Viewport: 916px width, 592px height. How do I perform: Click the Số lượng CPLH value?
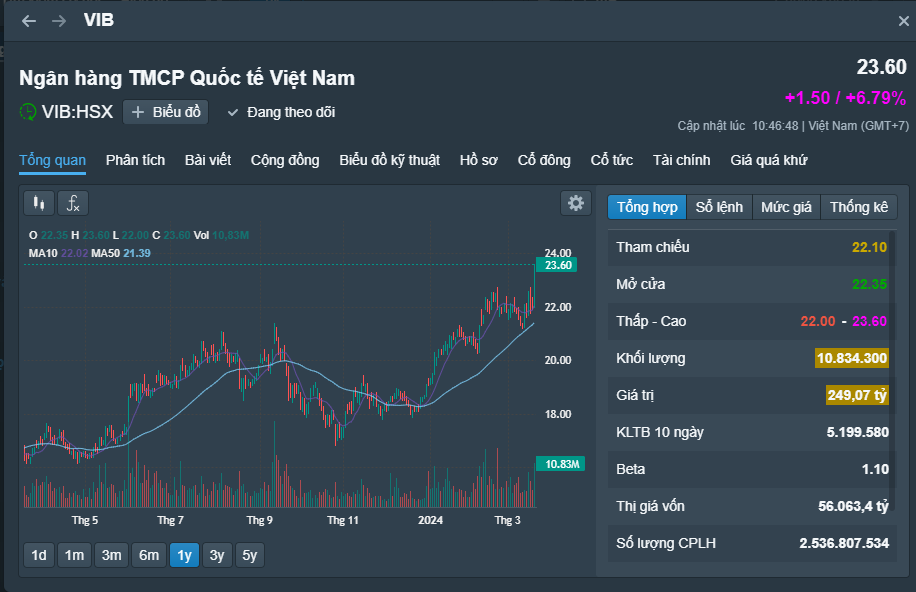(x=844, y=543)
